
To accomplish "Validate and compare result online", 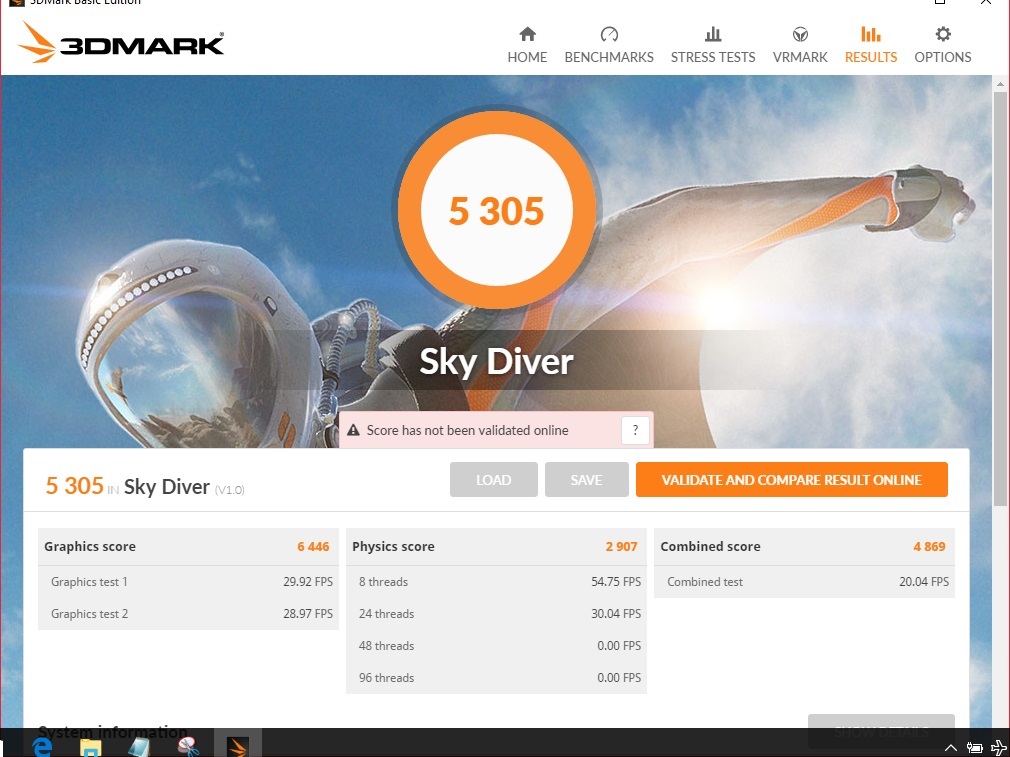I will pyautogui.click(x=792, y=480).
